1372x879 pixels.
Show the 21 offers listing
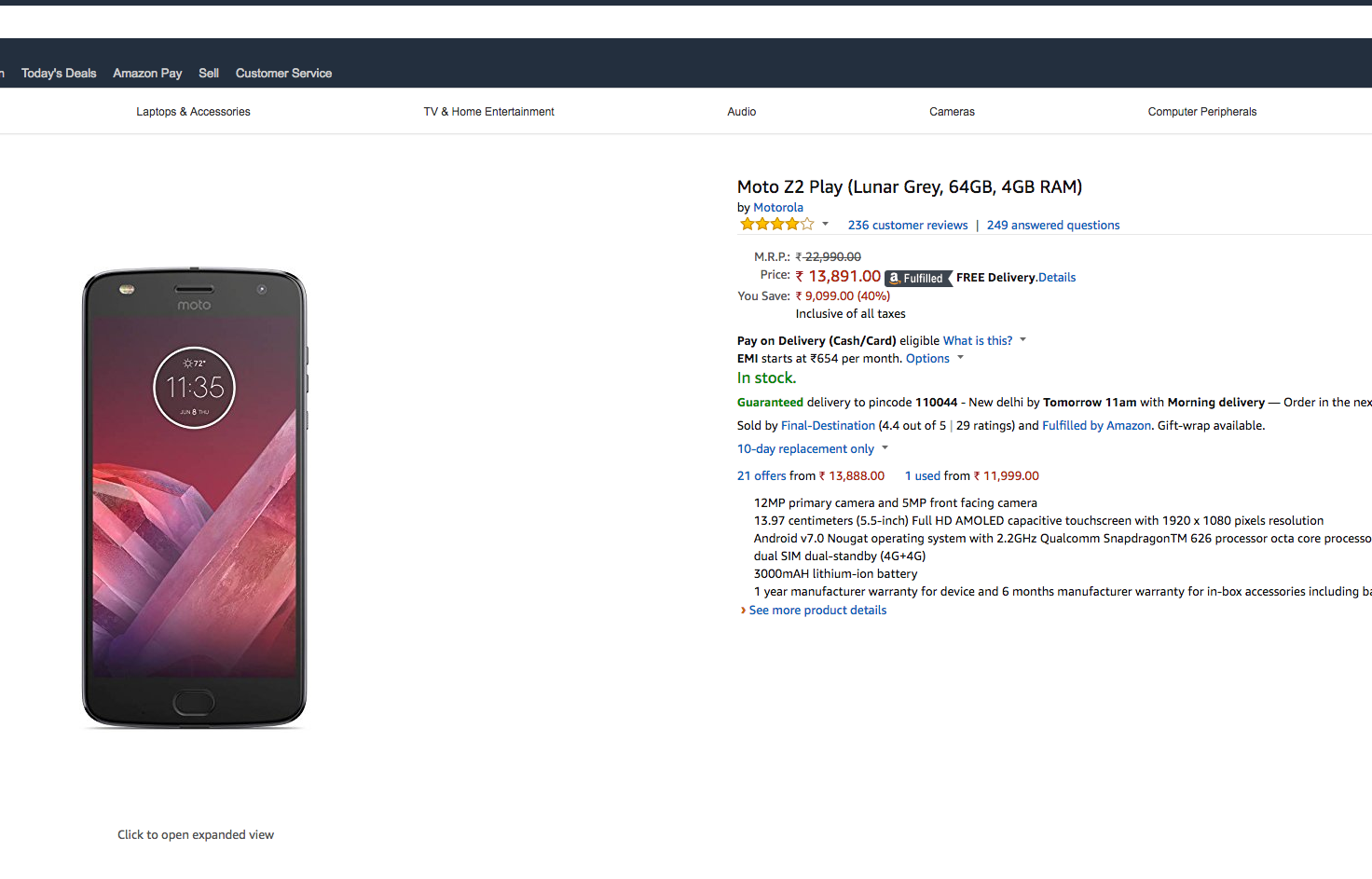click(x=761, y=476)
